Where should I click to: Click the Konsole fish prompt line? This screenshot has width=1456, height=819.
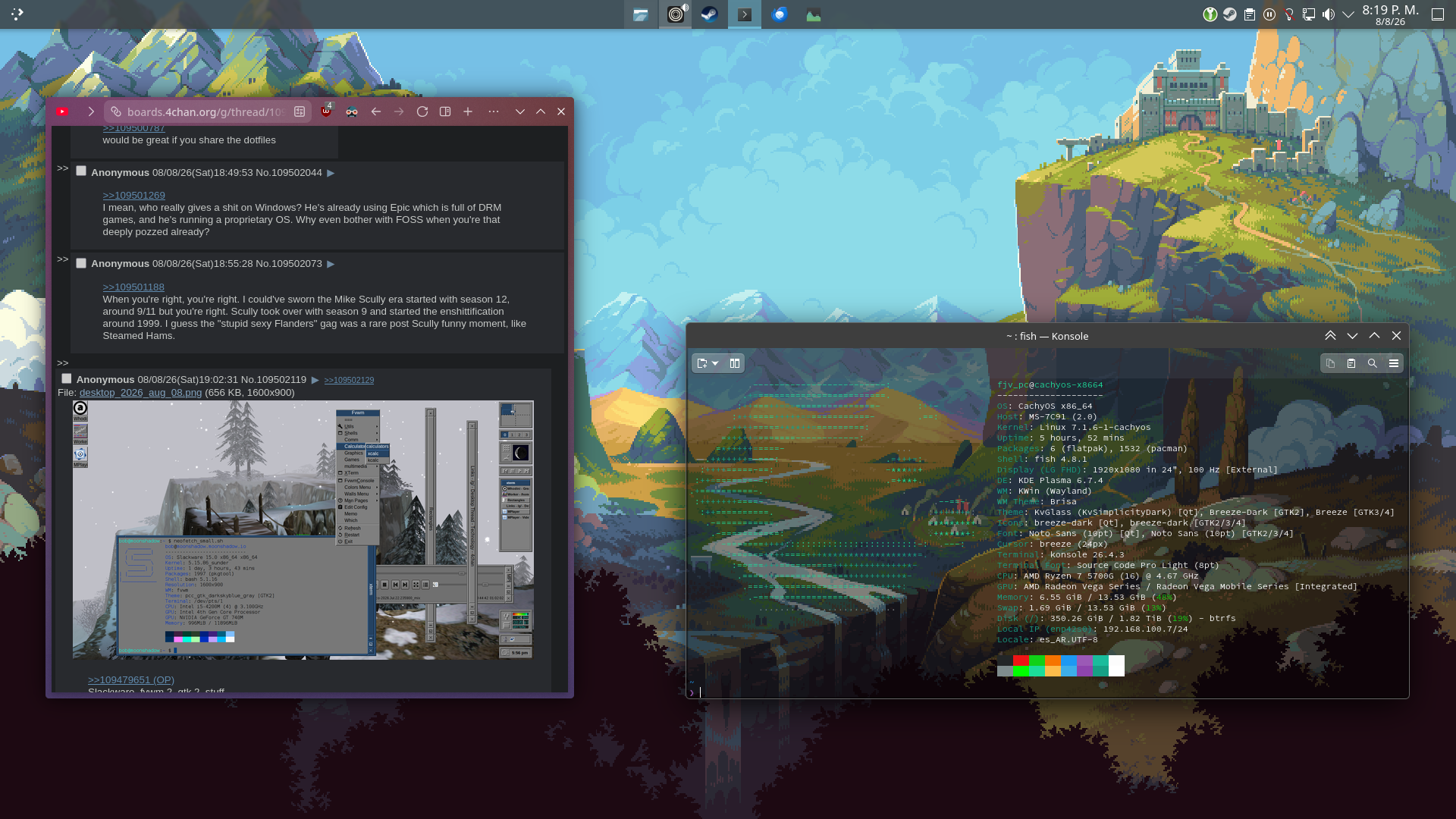pyautogui.click(x=1046, y=692)
